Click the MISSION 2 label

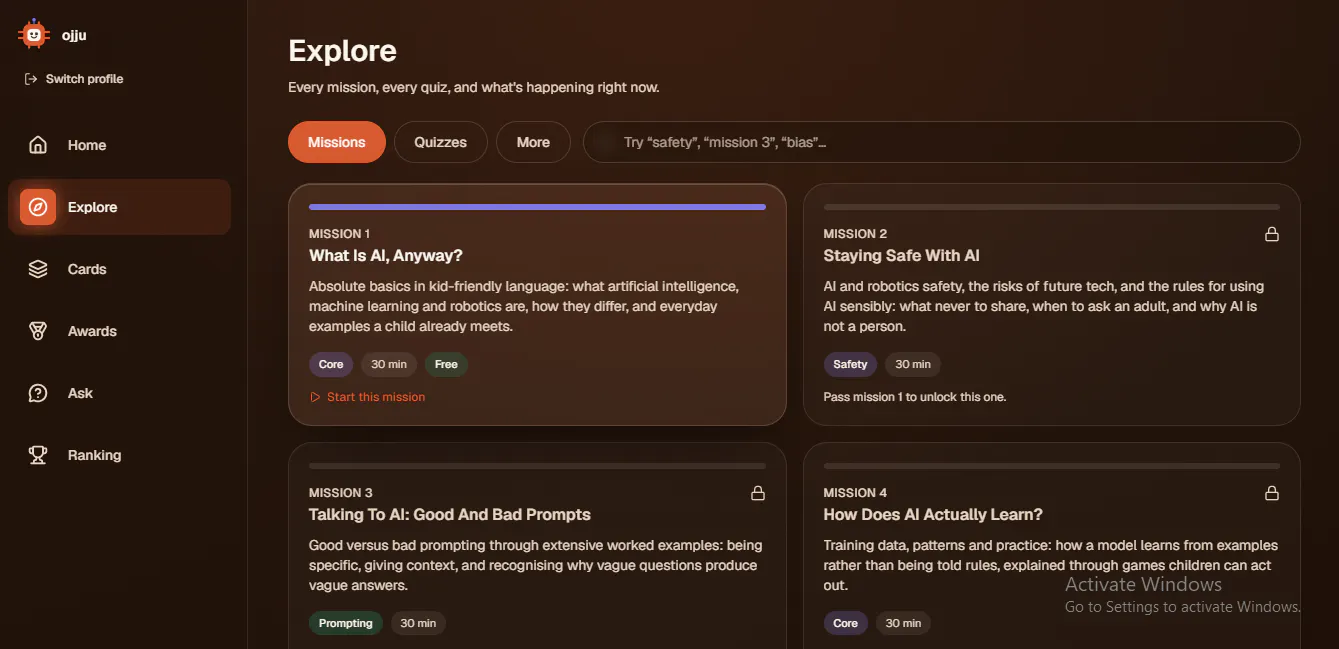[855, 234]
